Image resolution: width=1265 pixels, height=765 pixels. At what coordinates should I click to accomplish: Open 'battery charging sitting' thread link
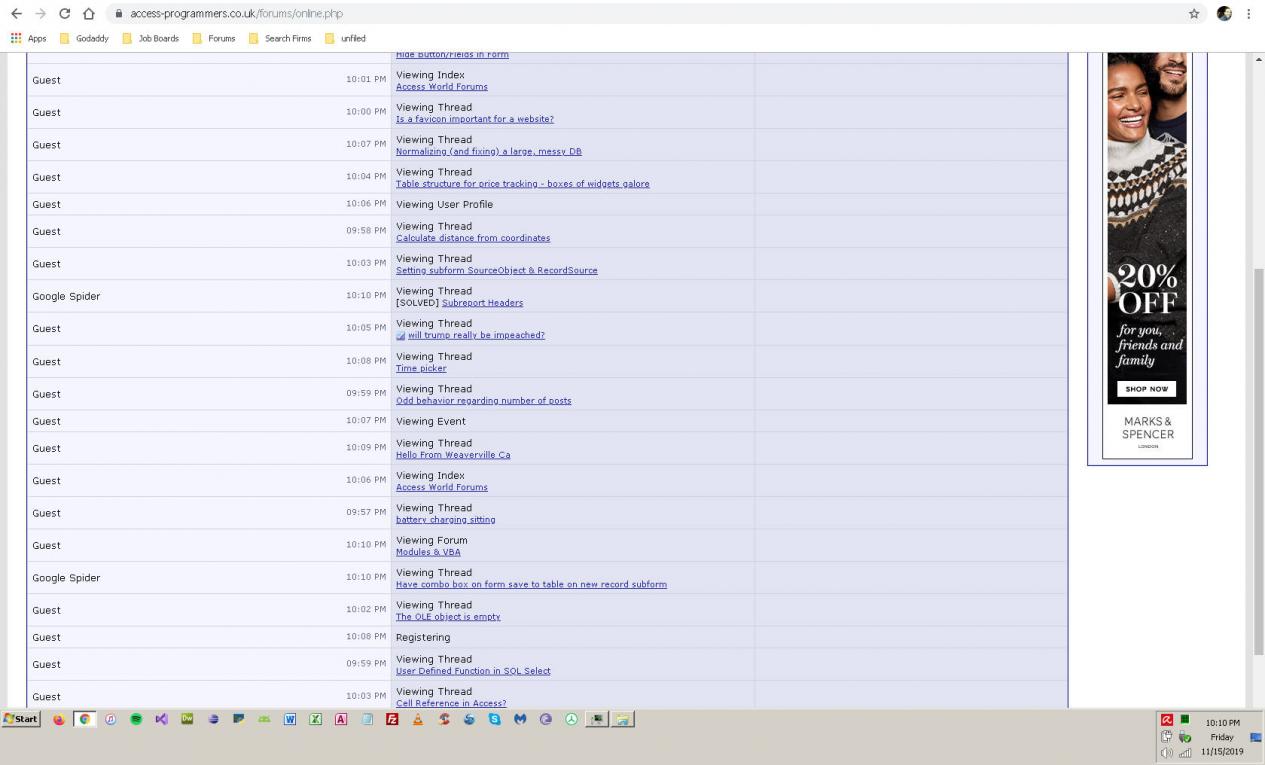[445, 520]
